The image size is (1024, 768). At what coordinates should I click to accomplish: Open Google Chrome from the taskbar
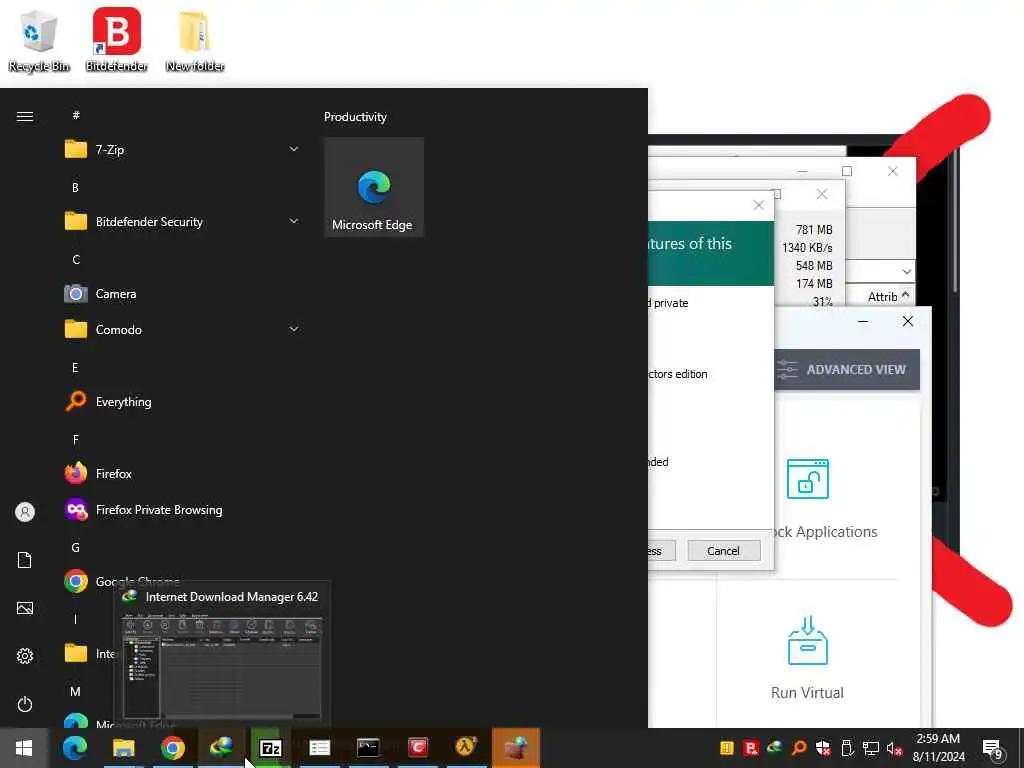172,748
